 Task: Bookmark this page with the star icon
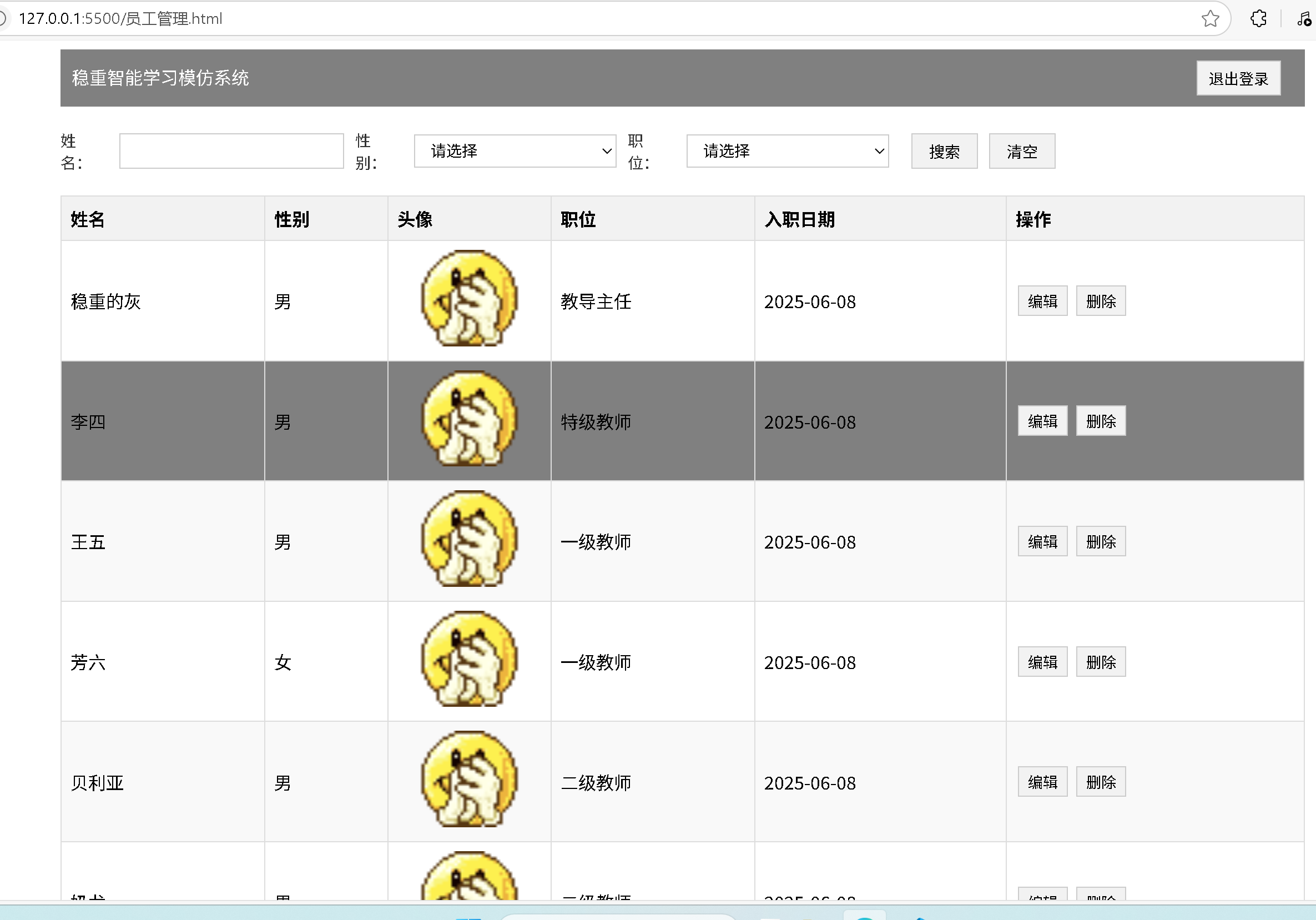(1210, 19)
